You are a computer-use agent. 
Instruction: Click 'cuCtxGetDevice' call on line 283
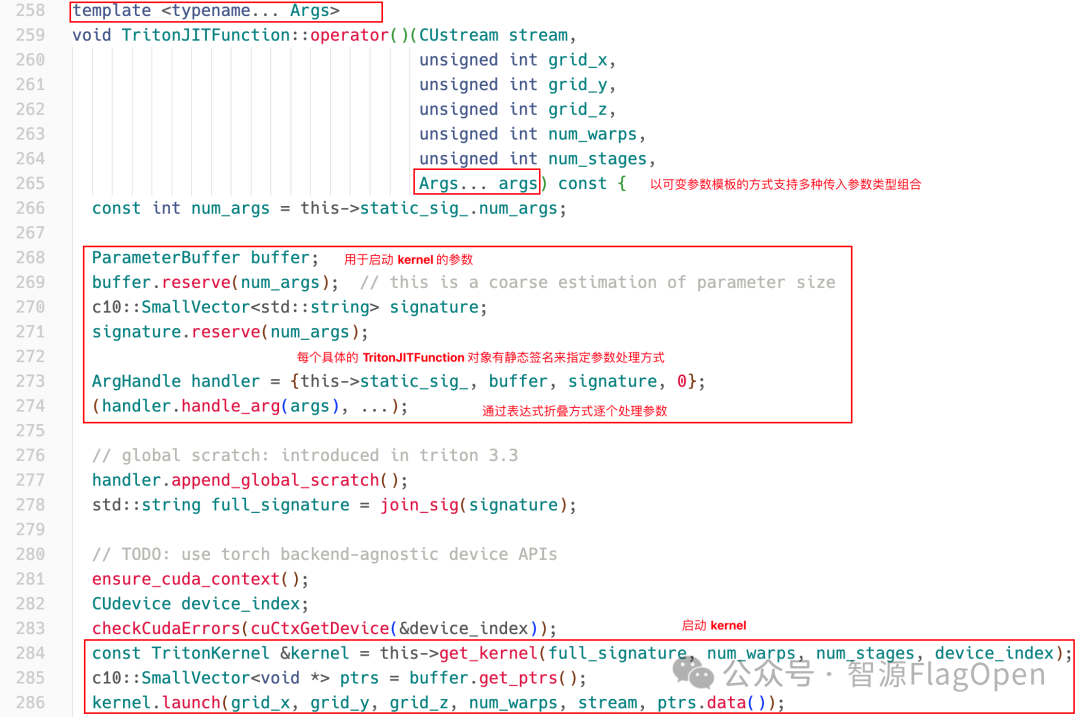(x=320, y=629)
